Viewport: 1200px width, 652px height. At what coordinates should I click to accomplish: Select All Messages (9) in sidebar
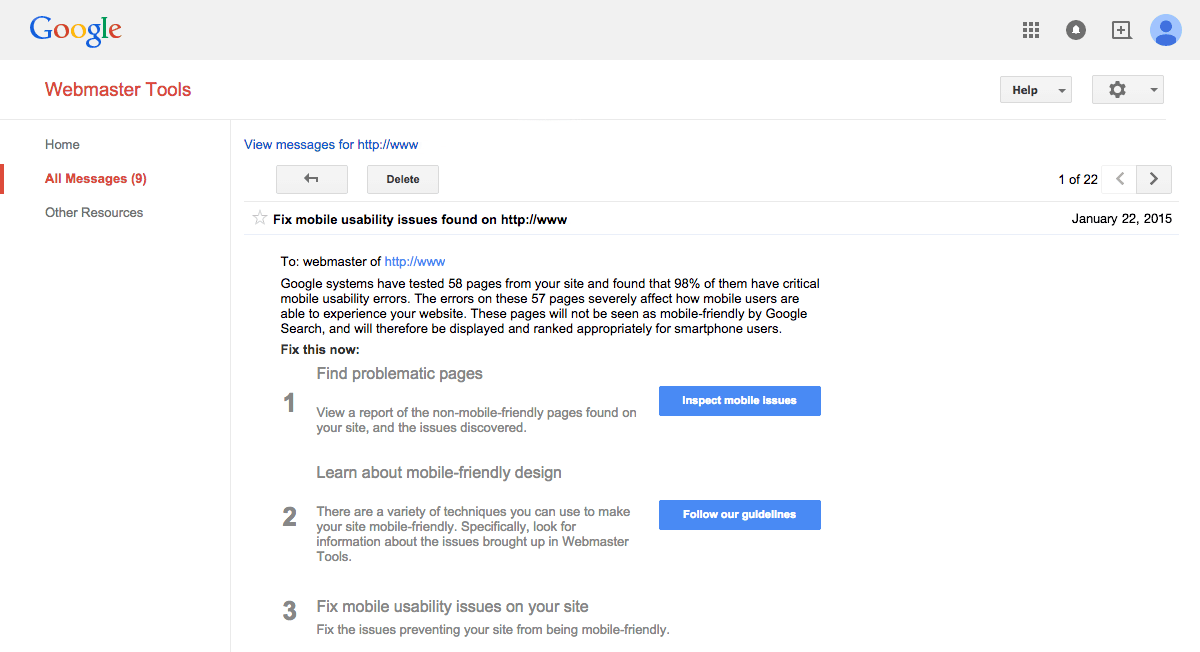tap(96, 179)
